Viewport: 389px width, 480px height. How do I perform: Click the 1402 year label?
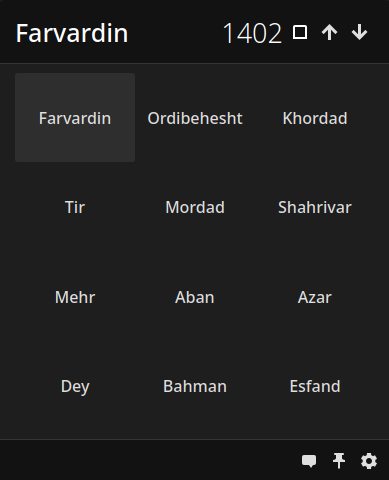tap(252, 33)
